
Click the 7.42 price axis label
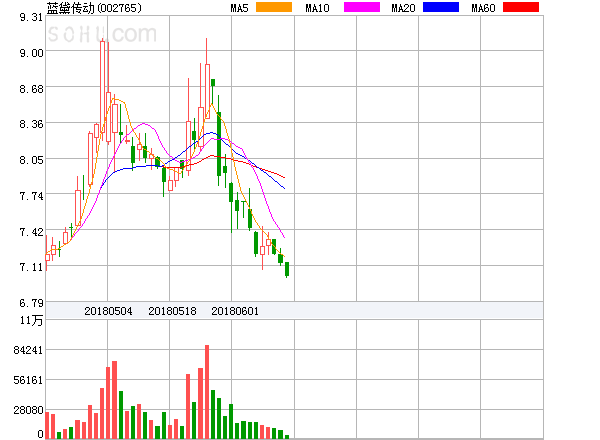coord(31,232)
